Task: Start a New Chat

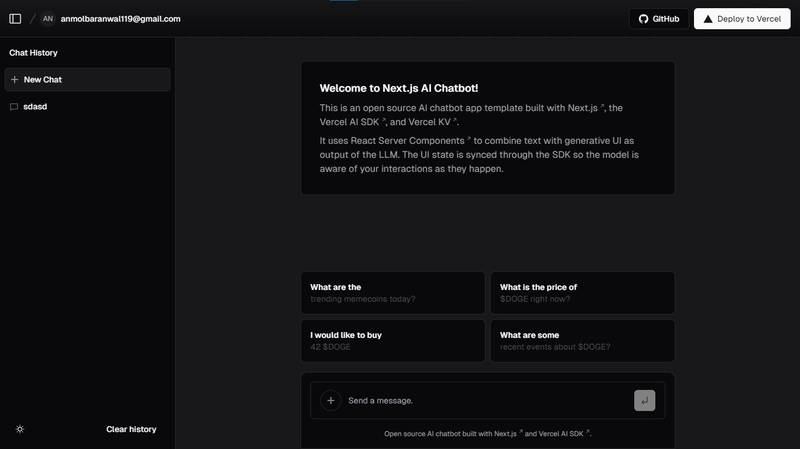Action: [x=87, y=80]
